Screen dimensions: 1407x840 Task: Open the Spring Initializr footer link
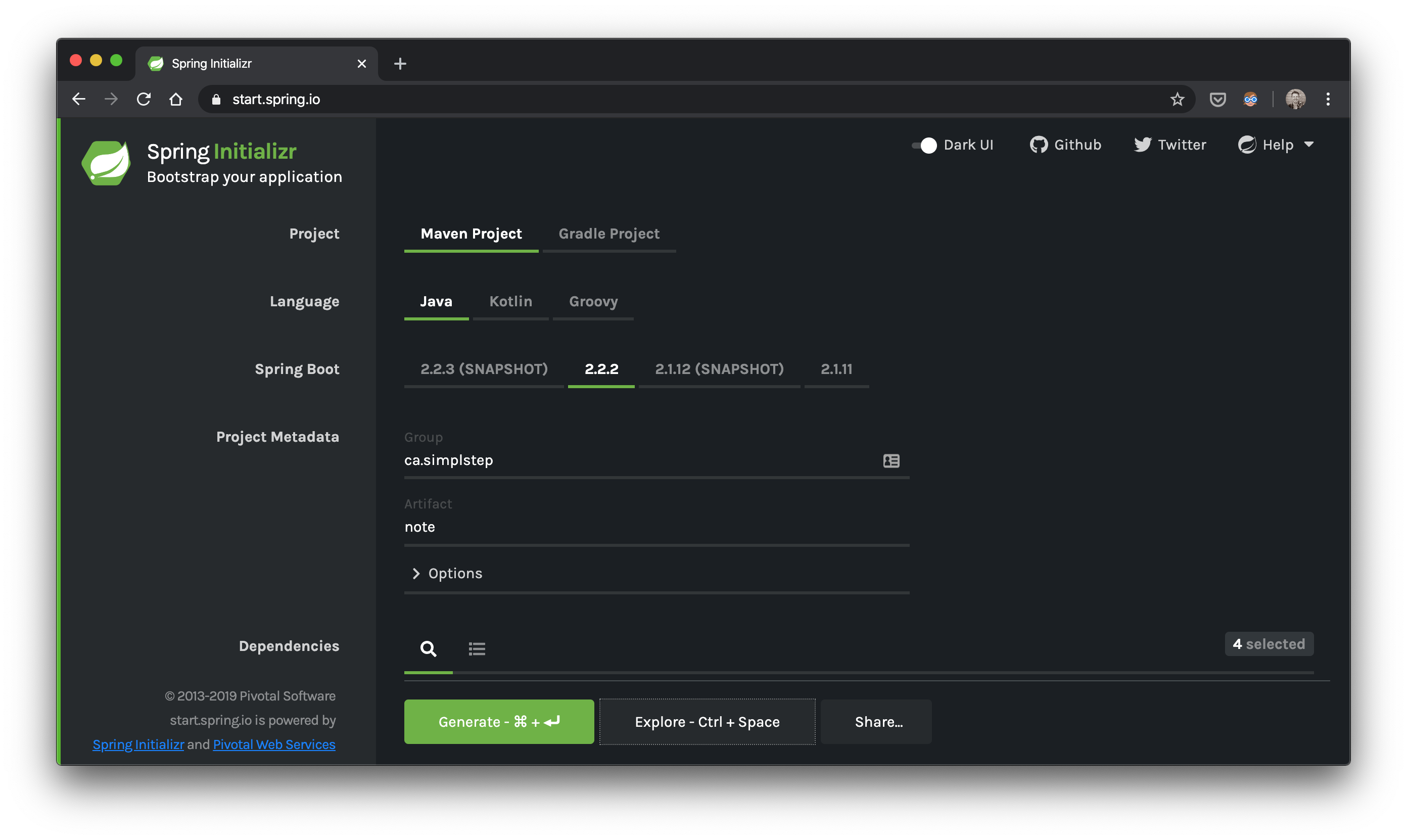[138, 744]
